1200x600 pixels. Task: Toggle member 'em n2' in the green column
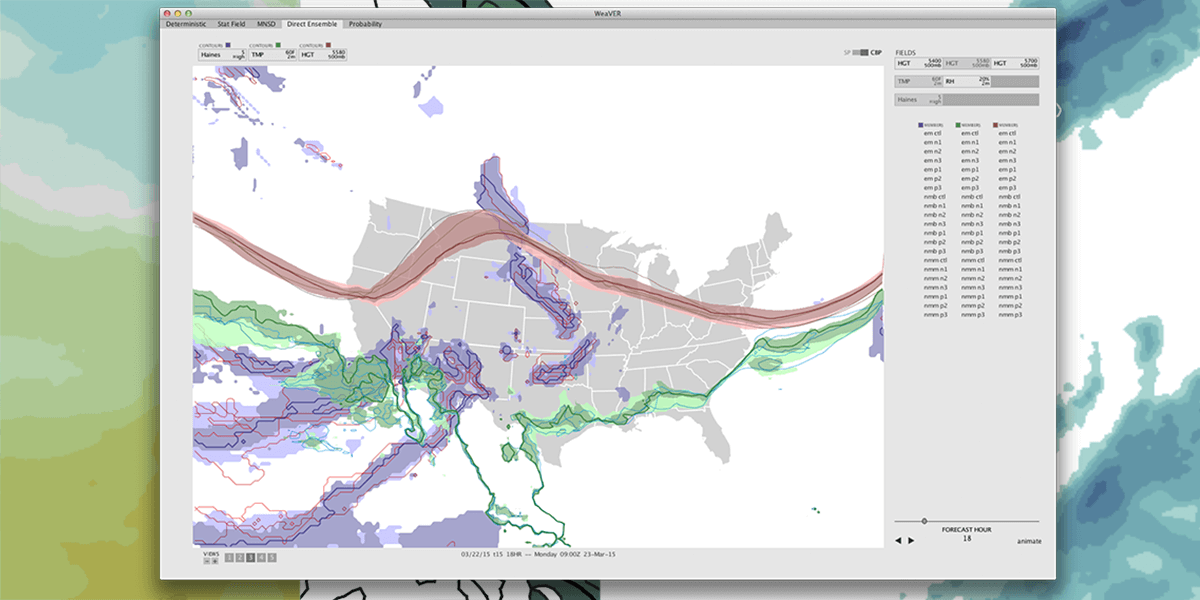pos(971,151)
